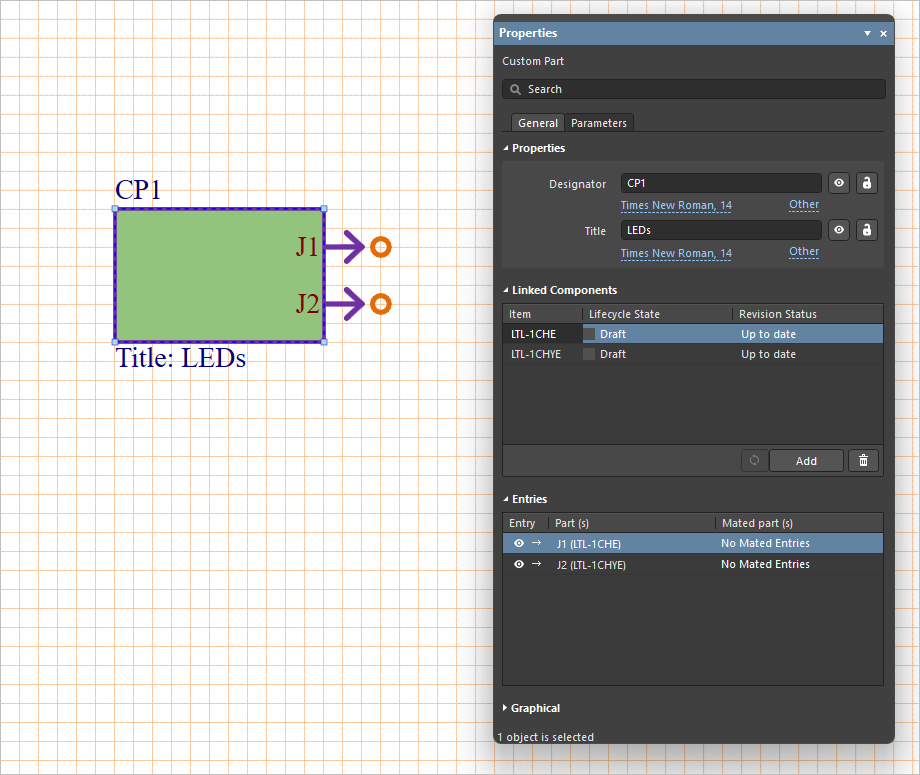Screen dimensions: 920x775
Task: Select the General tab
Action: point(538,123)
